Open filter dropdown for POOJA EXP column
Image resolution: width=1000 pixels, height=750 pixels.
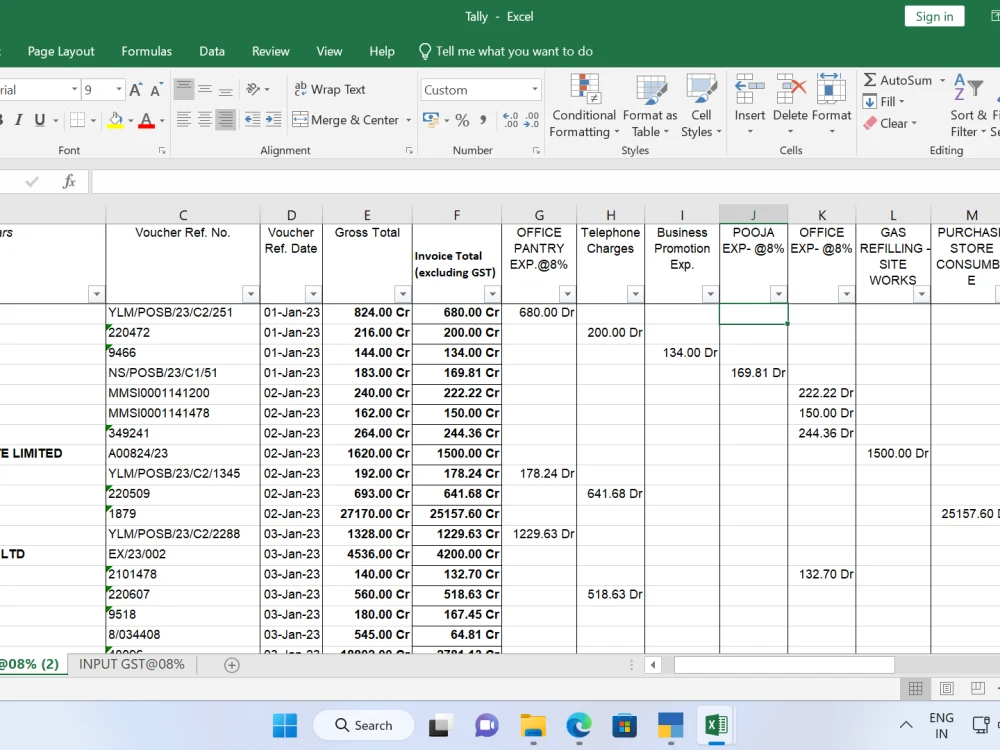(778, 294)
